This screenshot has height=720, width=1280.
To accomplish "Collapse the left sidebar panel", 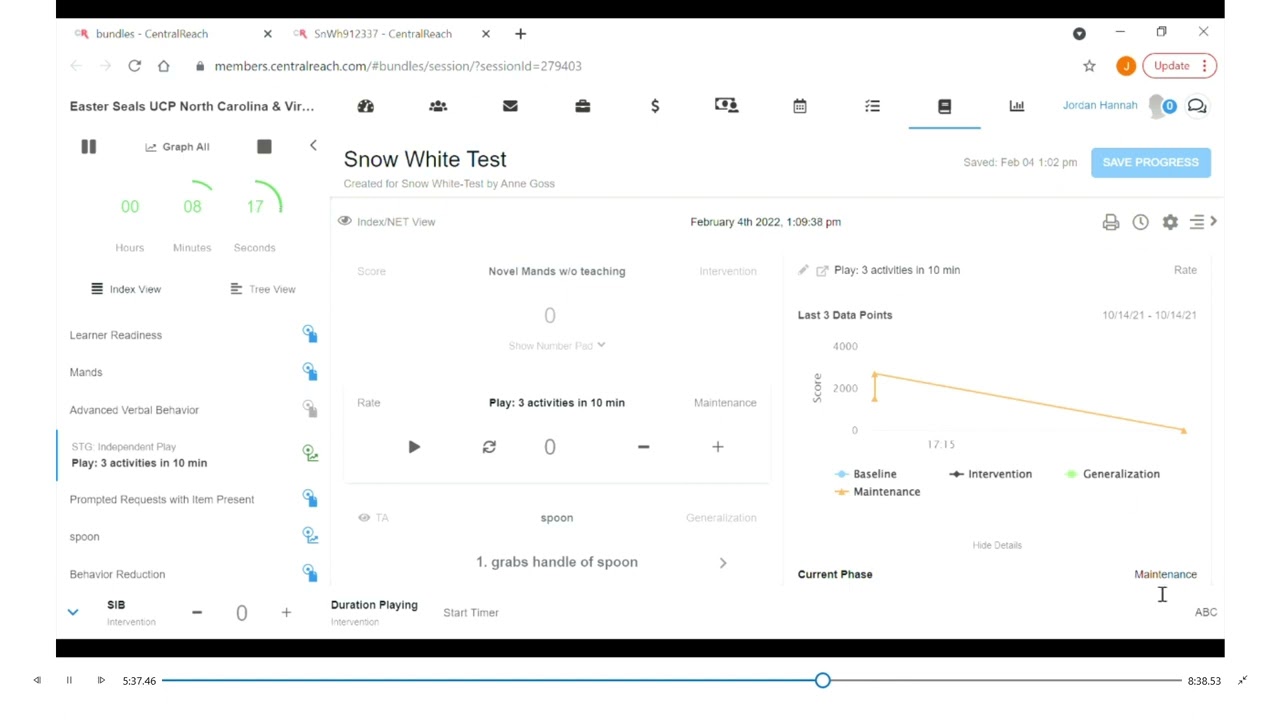I will (313, 146).
